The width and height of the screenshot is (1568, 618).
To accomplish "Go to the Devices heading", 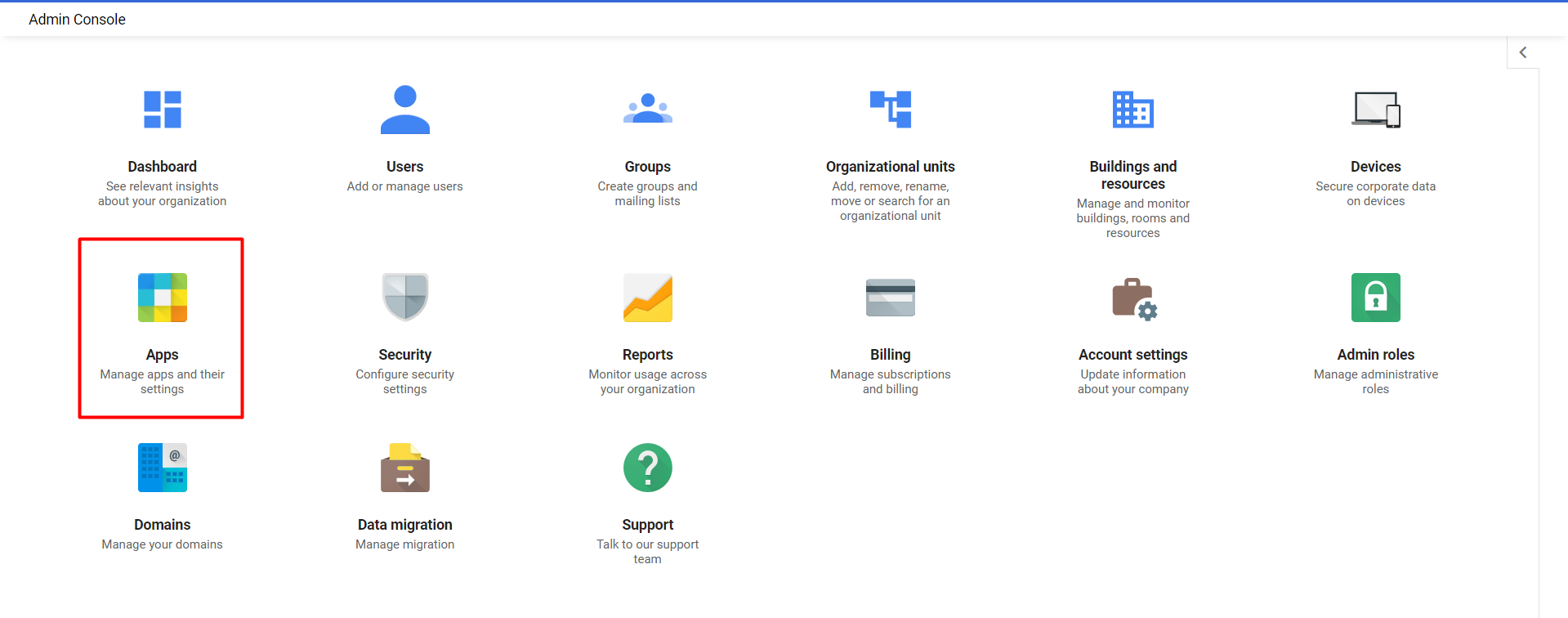I will (x=1376, y=167).
